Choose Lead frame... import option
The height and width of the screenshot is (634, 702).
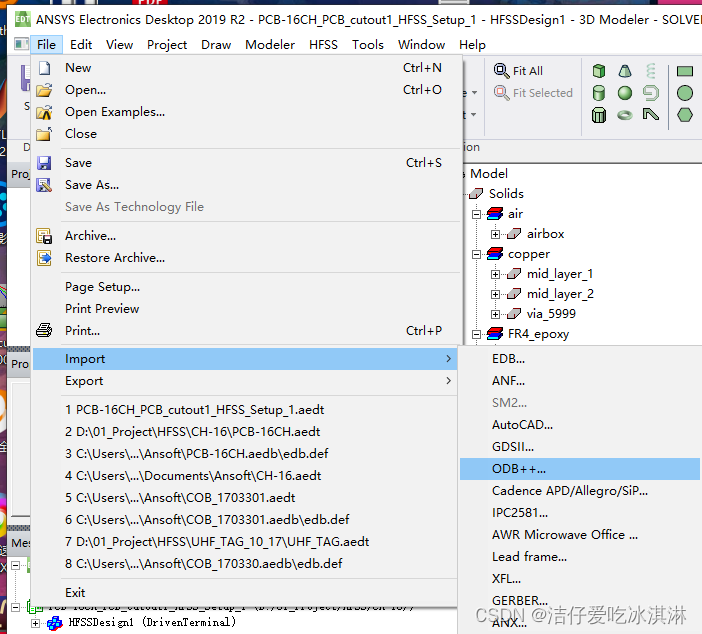(x=580, y=557)
